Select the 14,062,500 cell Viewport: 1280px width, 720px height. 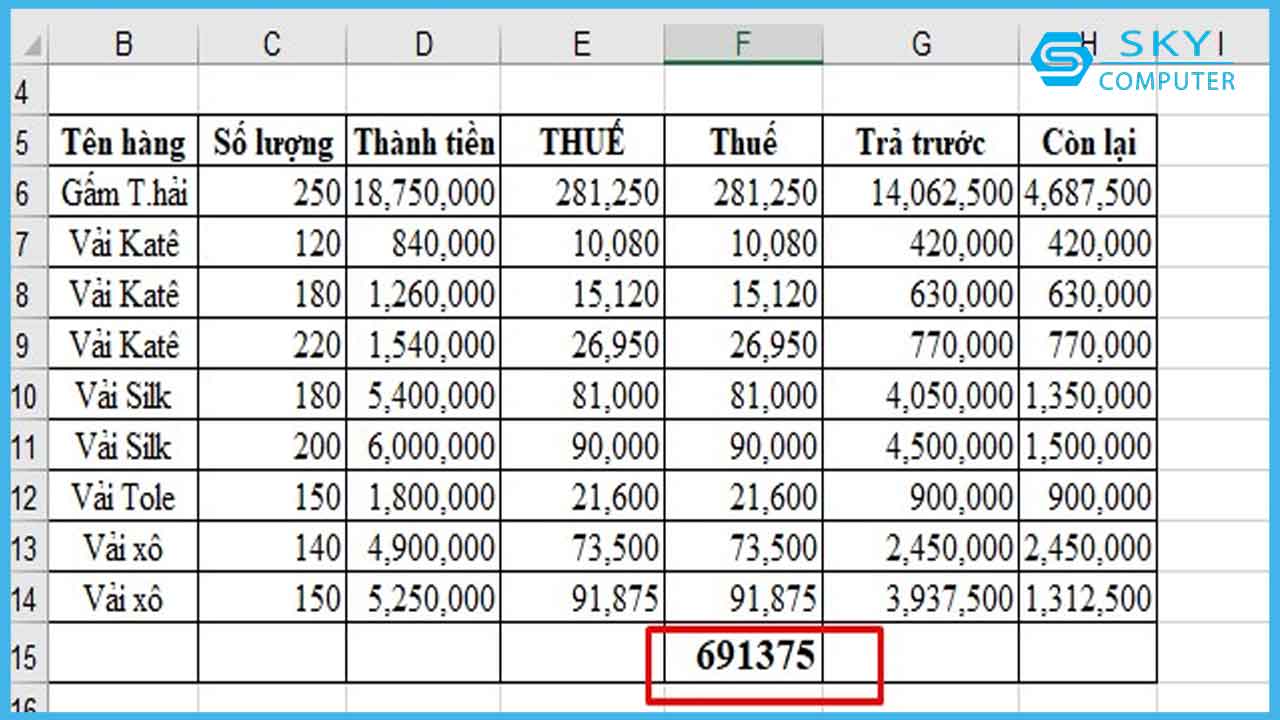pyautogui.click(x=921, y=192)
